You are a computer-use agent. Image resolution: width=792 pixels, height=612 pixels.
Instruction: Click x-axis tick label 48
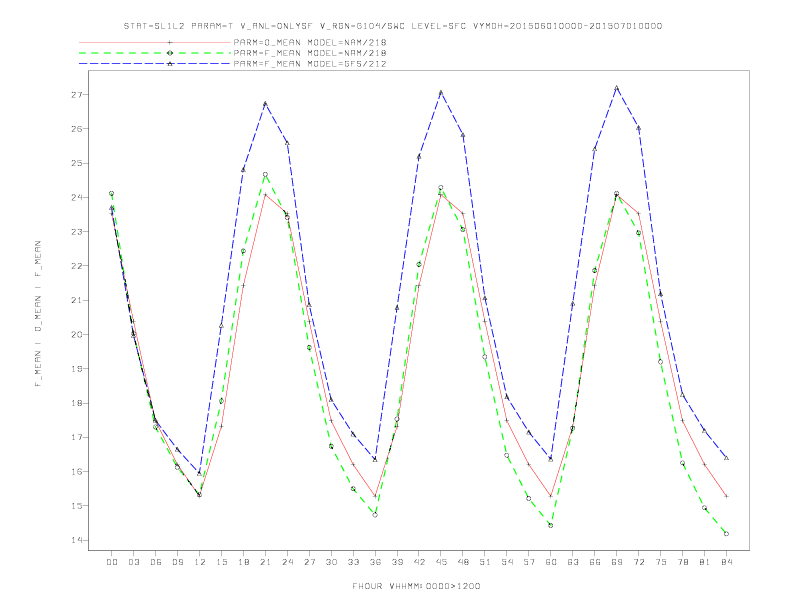point(463,562)
